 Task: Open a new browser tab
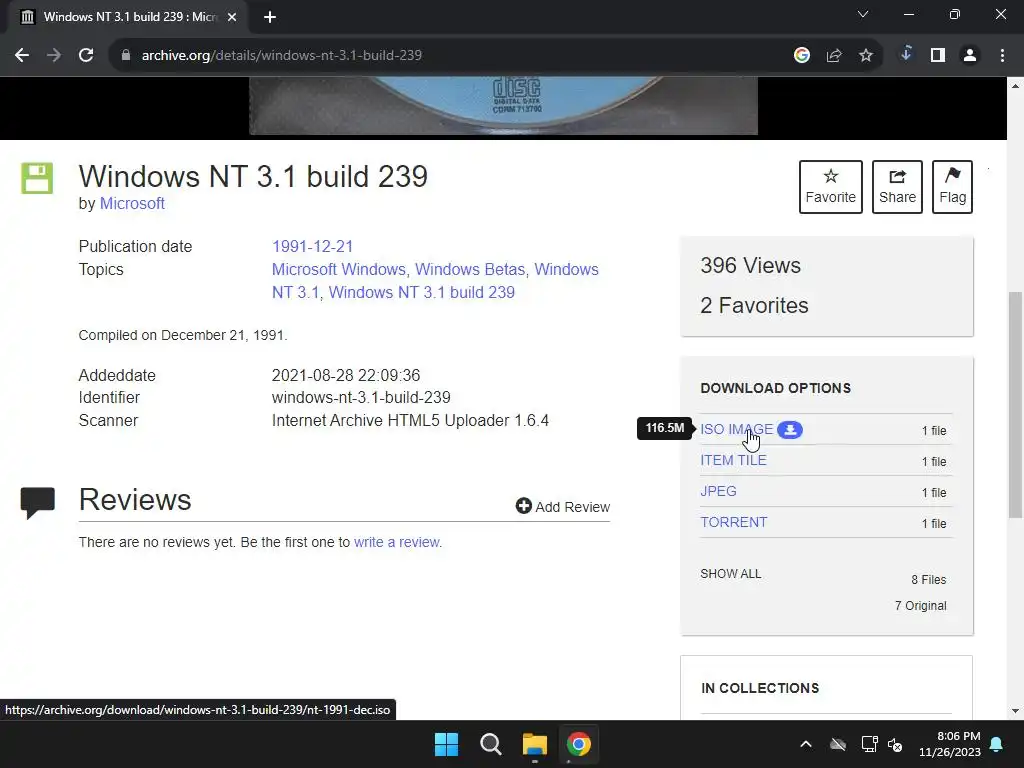(270, 17)
